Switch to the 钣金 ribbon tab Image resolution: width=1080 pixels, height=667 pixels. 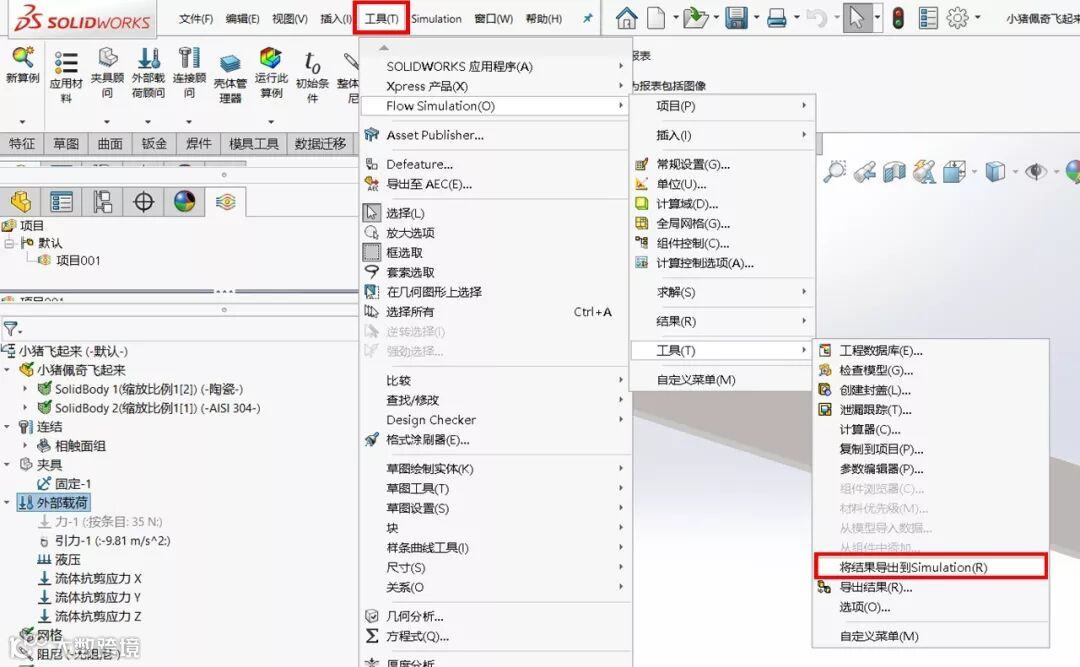[154, 144]
